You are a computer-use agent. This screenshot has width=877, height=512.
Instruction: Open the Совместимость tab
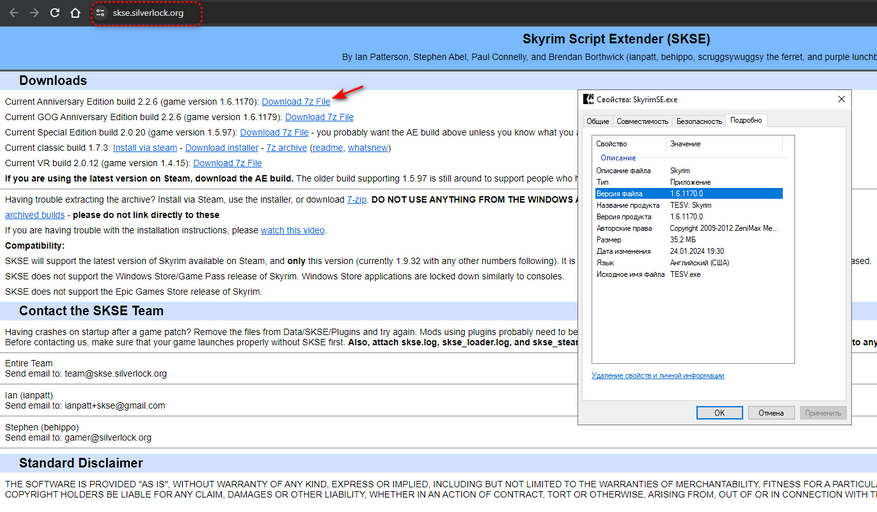pyautogui.click(x=642, y=121)
